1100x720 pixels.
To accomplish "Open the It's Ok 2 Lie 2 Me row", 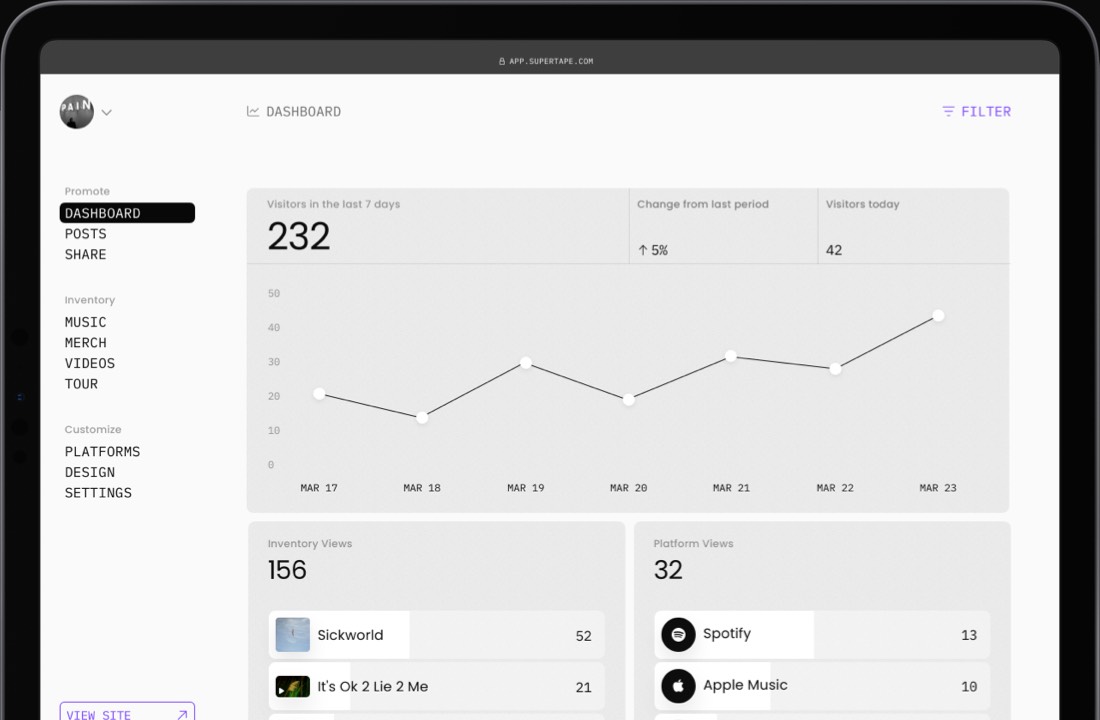I will (x=436, y=687).
